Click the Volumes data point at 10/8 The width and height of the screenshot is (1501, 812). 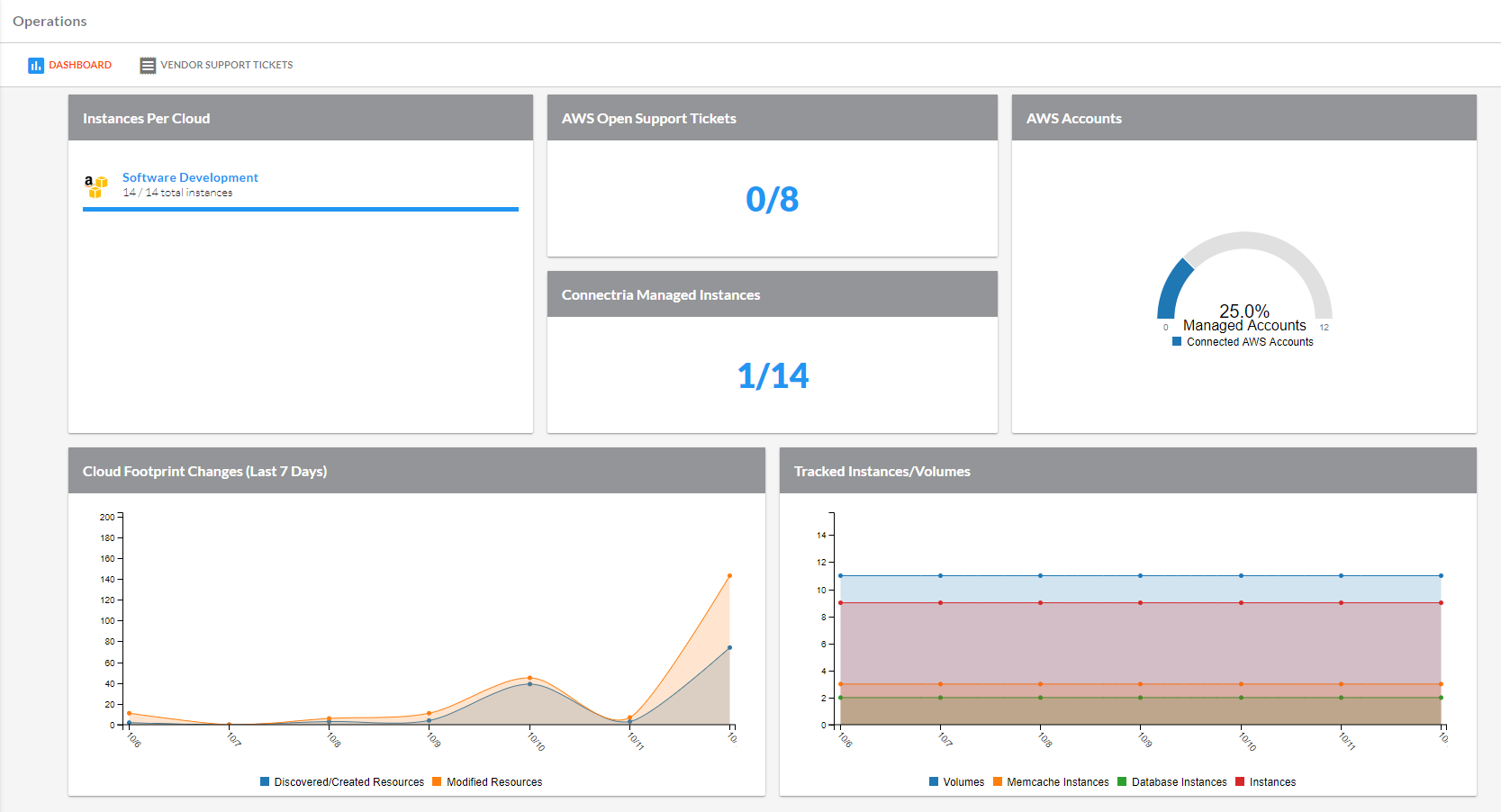pos(1040,575)
